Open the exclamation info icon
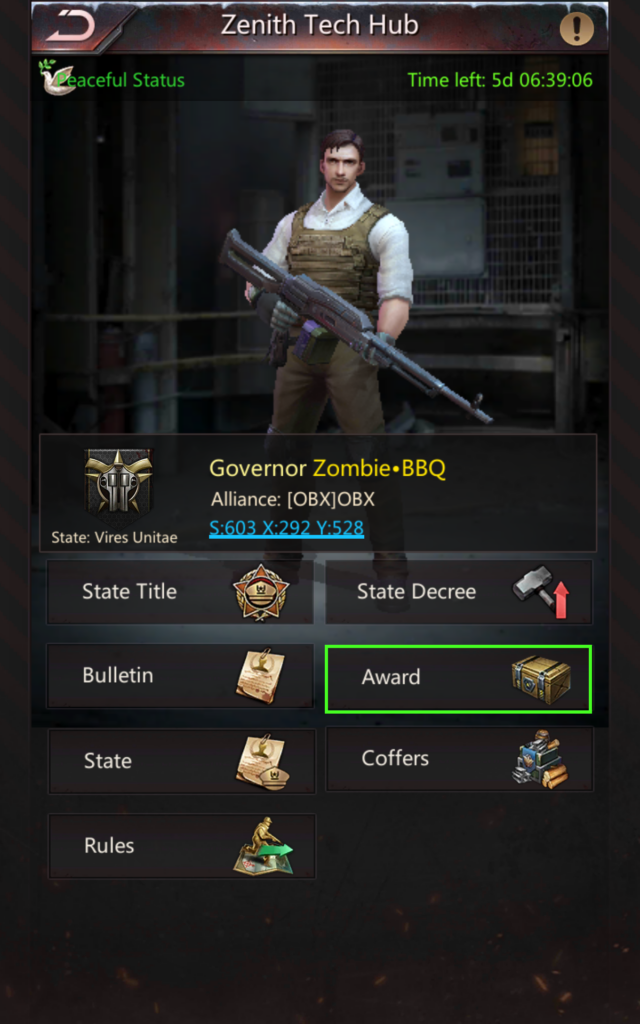 tap(577, 29)
